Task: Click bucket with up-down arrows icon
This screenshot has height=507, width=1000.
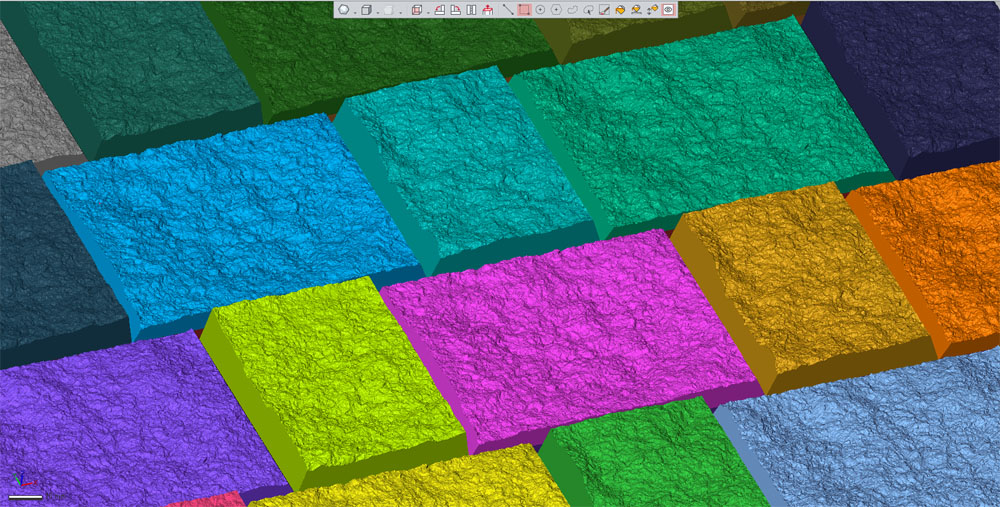Action: (652, 10)
